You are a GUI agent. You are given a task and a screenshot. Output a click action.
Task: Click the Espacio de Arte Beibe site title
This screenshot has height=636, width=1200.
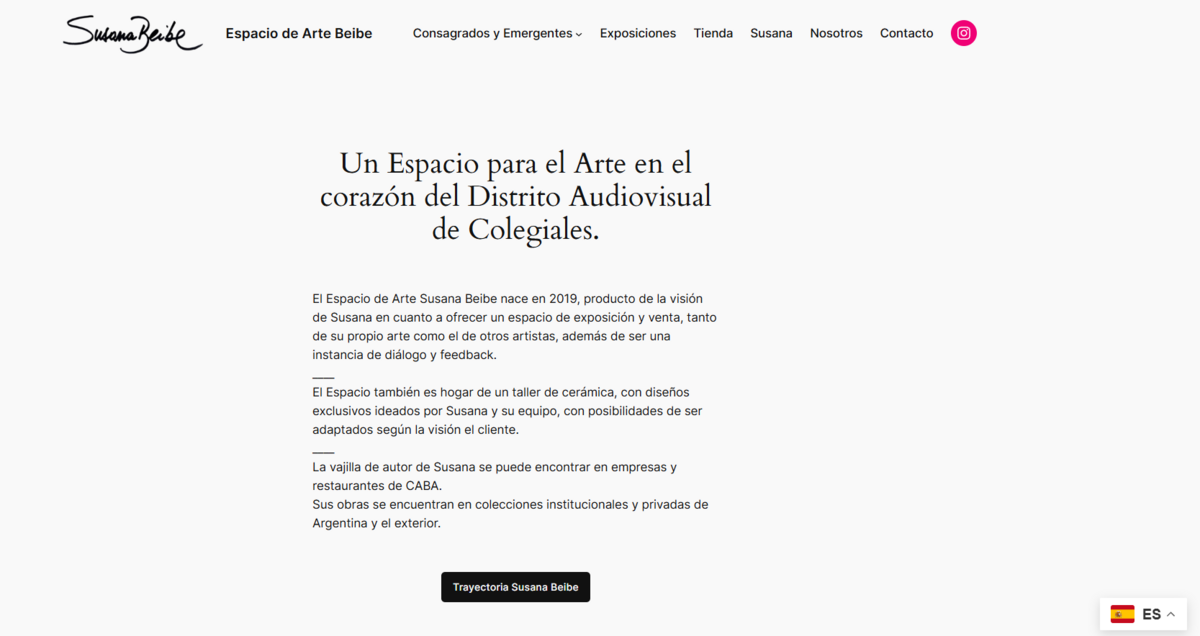[298, 33]
